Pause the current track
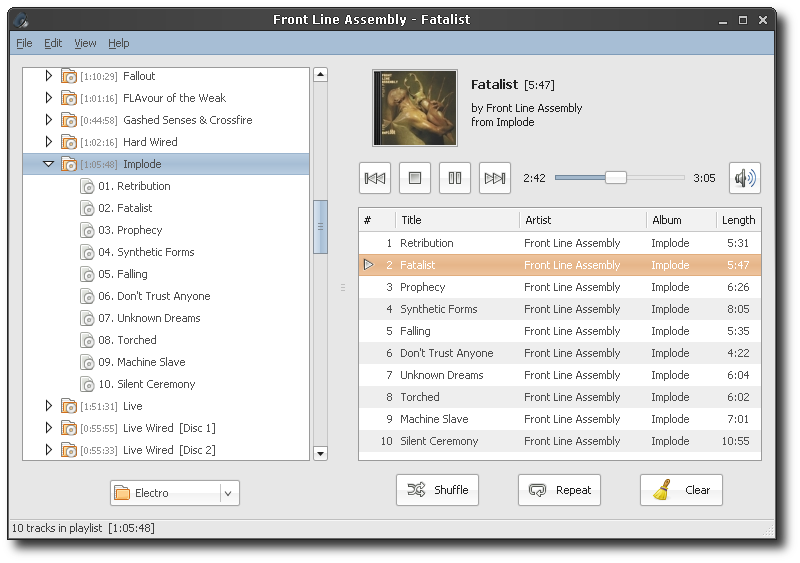800x563 pixels. pyautogui.click(x=455, y=178)
